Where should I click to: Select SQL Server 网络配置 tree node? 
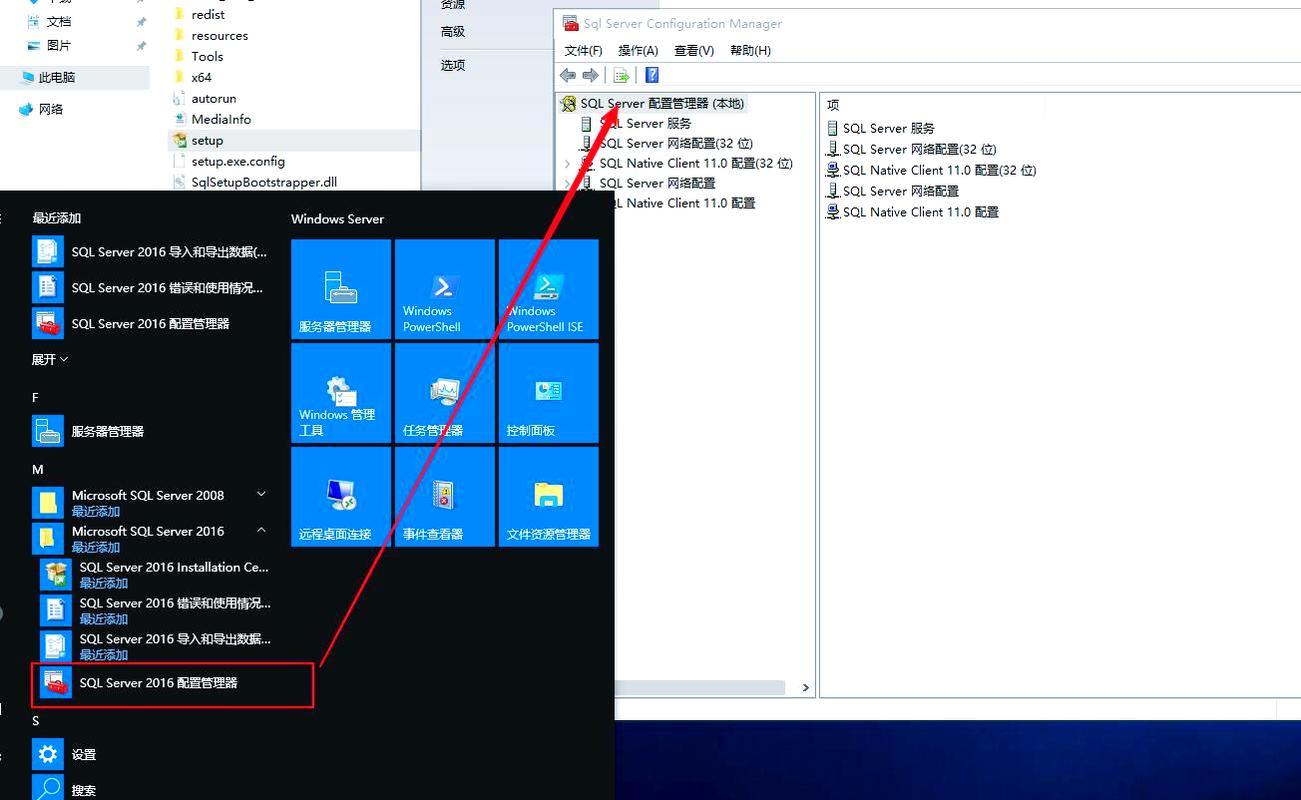(657, 183)
